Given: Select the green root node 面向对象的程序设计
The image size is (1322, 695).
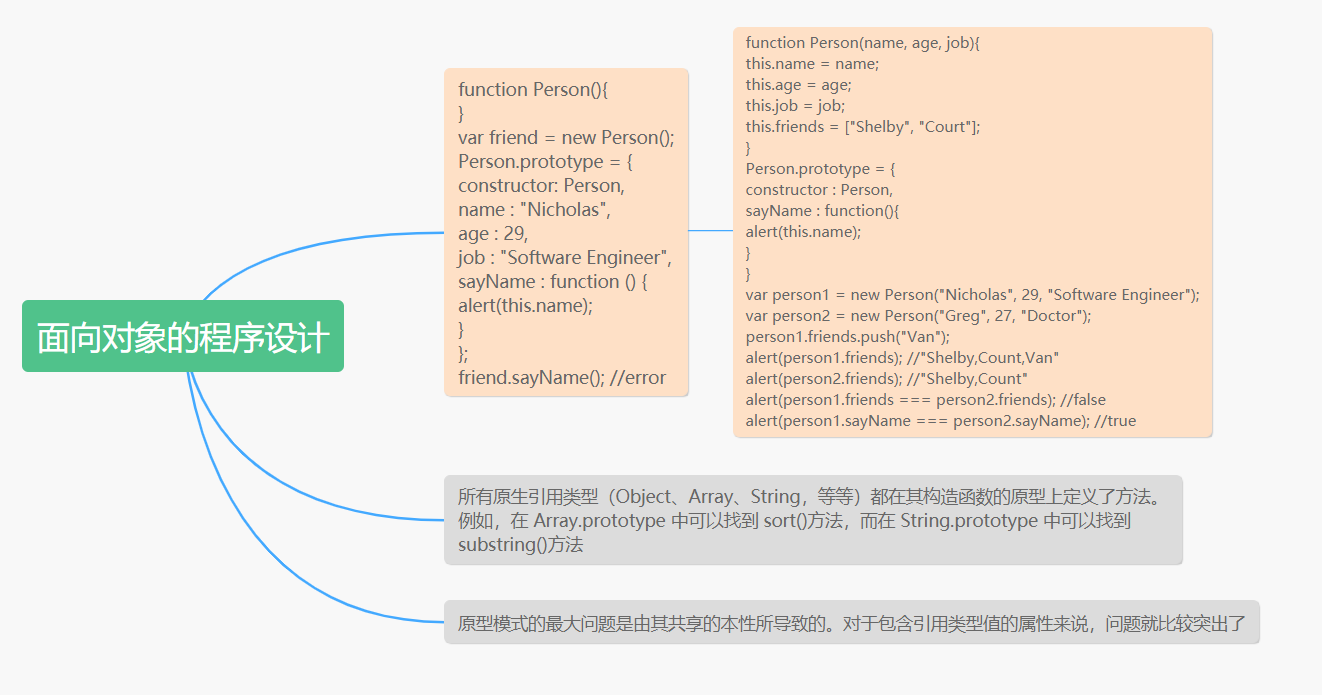Looking at the screenshot, I should click(x=183, y=336).
